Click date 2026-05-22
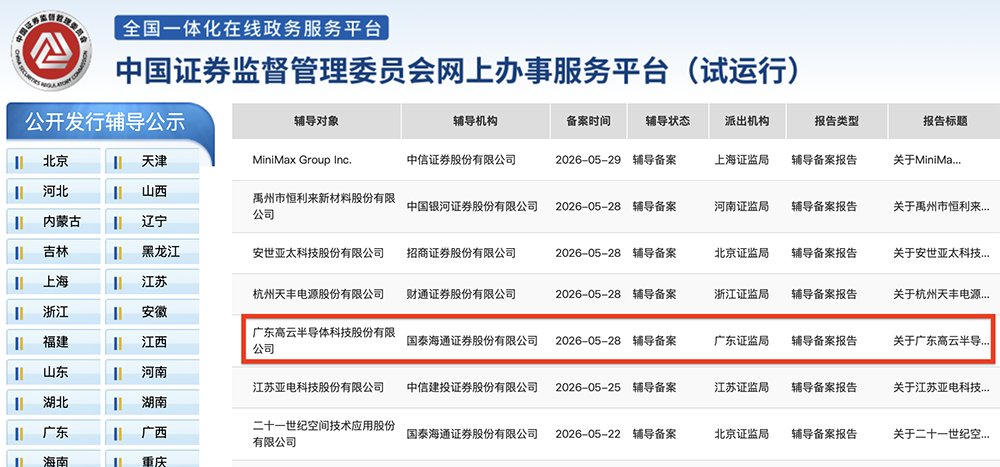The image size is (1000, 467). click(x=588, y=434)
